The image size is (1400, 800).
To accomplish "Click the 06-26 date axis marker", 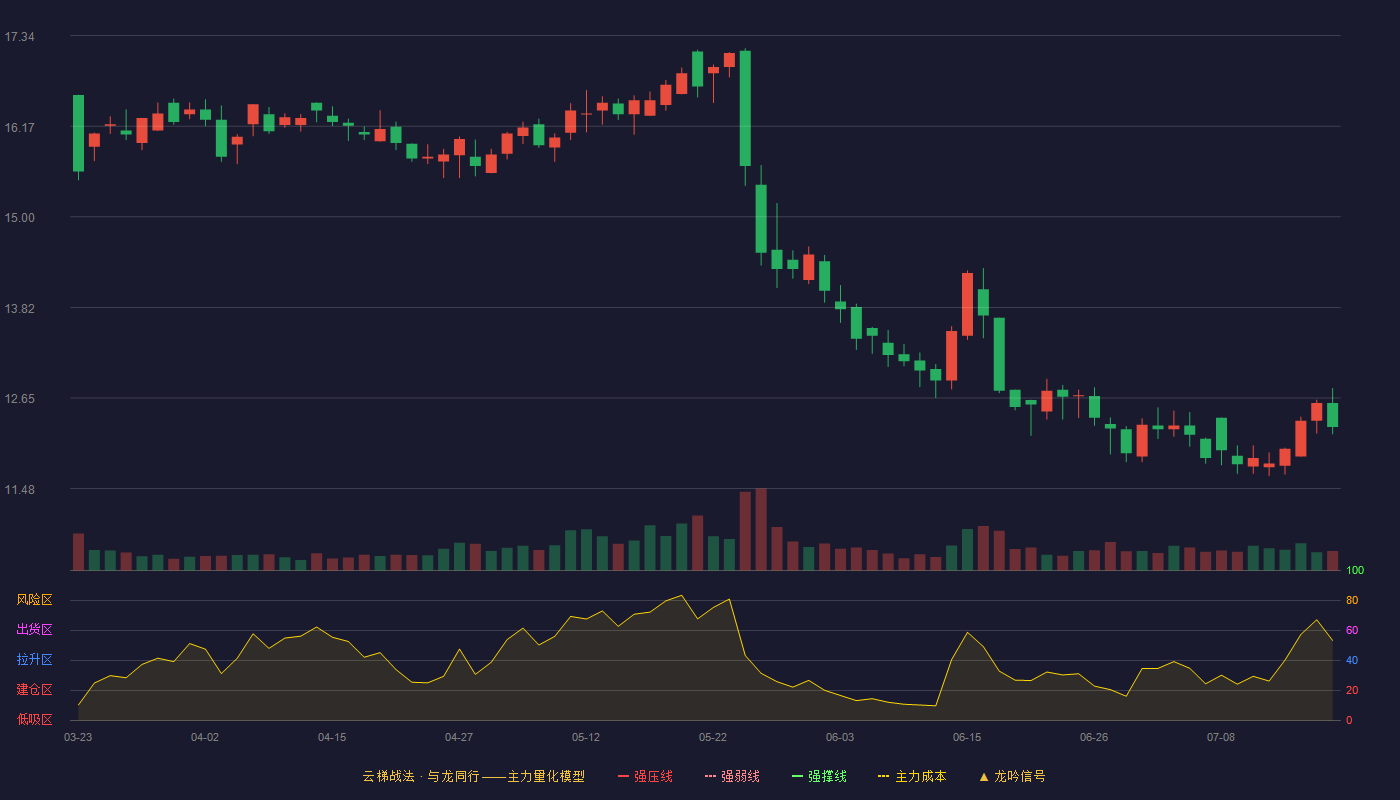I will (x=1094, y=737).
